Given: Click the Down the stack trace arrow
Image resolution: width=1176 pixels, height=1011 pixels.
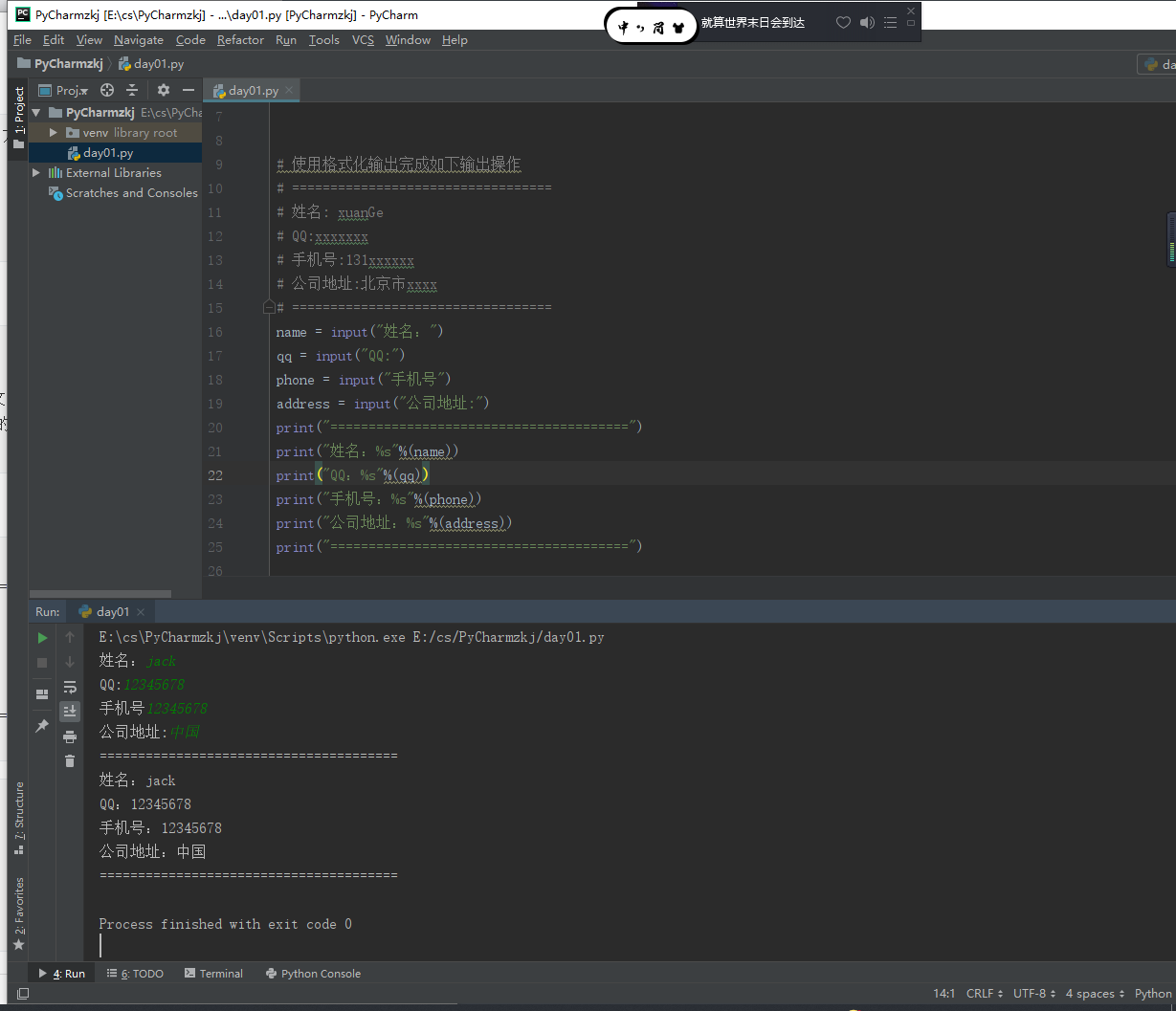Looking at the screenshot, I should (70, 662).
